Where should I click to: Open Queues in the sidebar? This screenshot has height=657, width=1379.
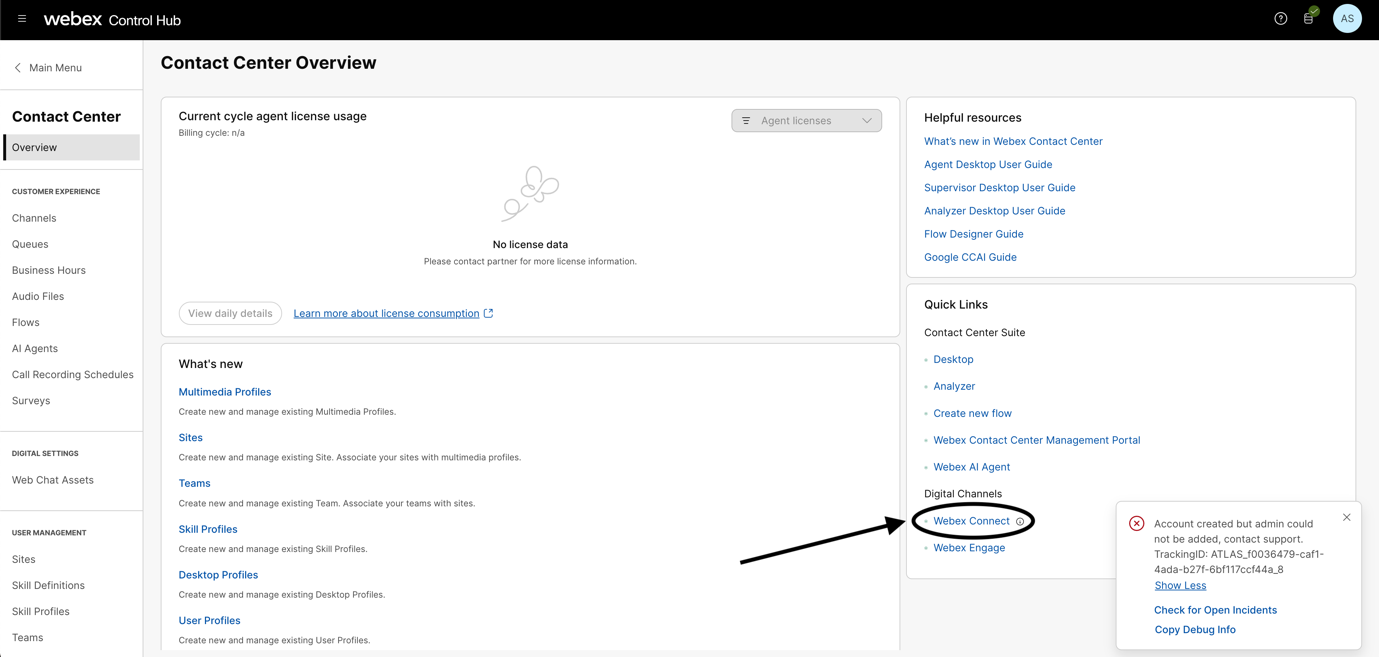(x=30, y=244)
